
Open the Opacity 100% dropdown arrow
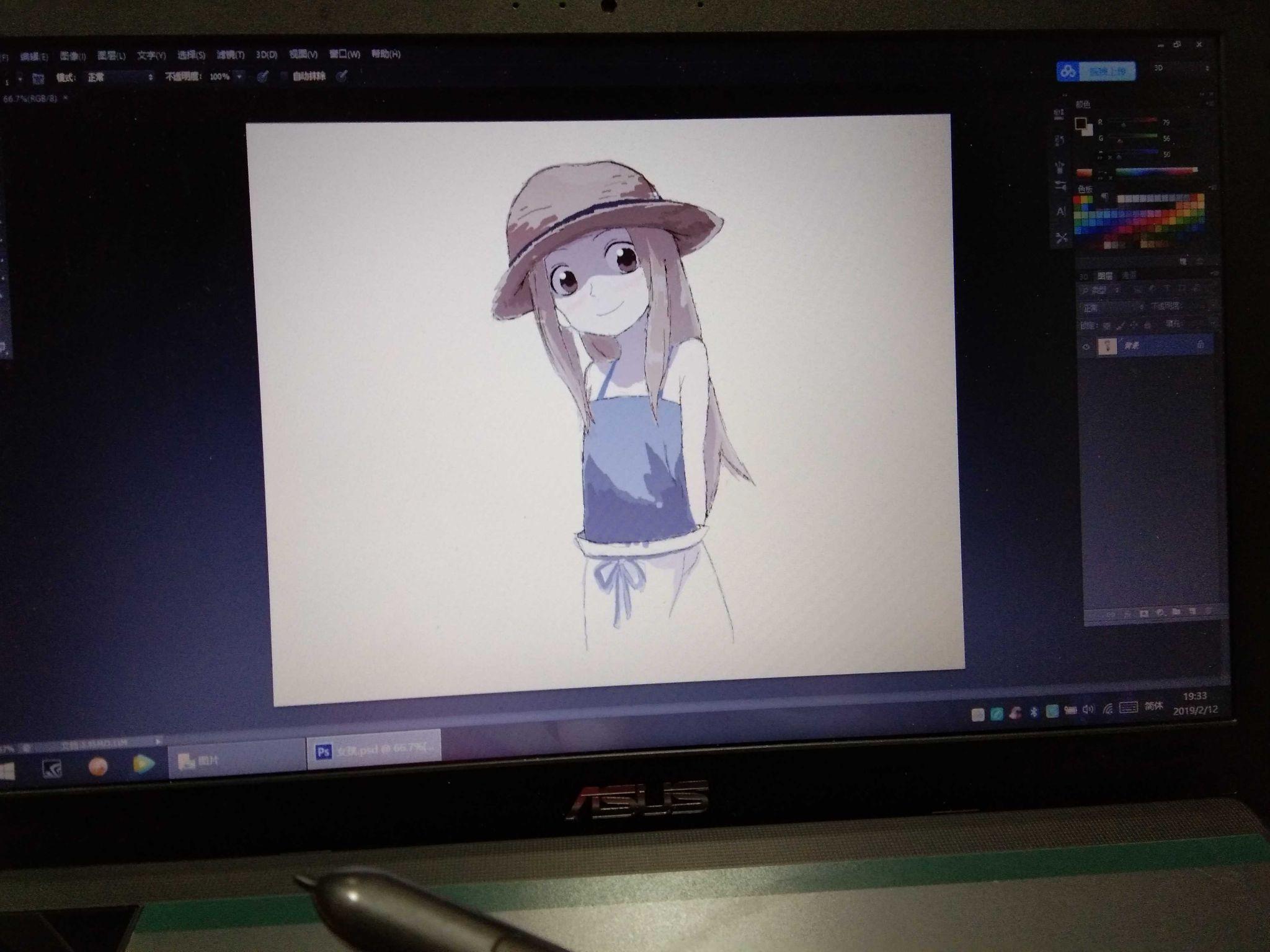(x=239, y=76)
